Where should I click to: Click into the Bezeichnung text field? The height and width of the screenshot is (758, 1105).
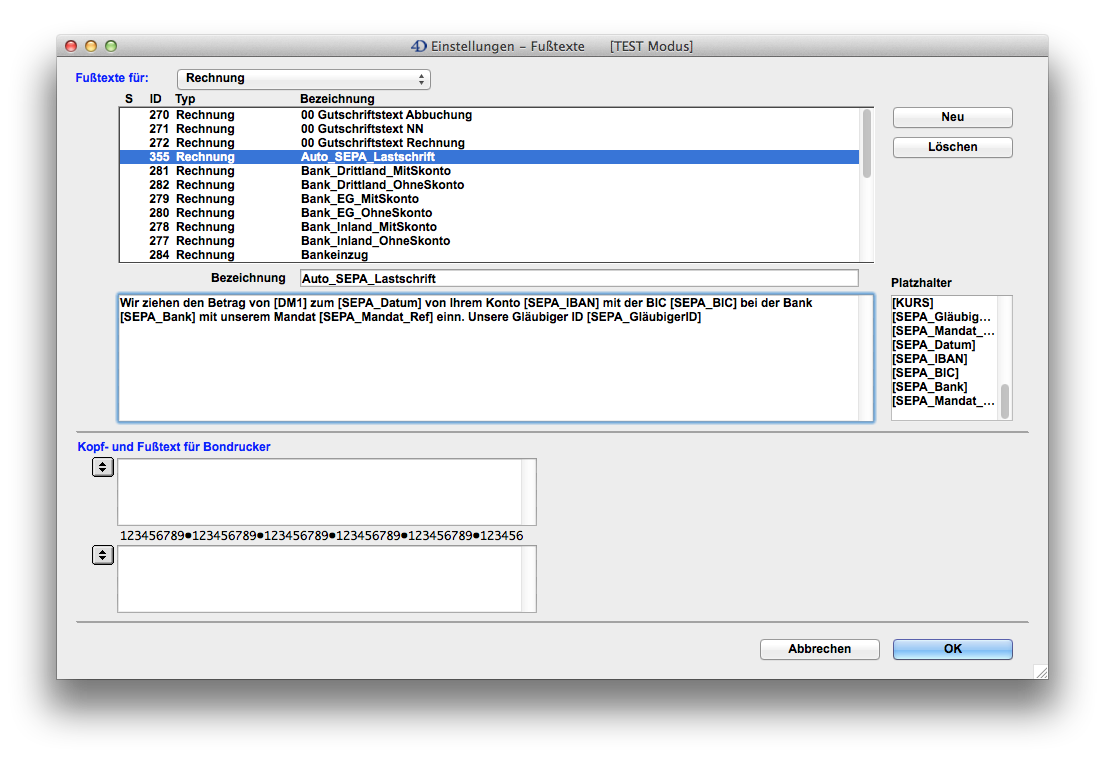[x=578, y=278]
